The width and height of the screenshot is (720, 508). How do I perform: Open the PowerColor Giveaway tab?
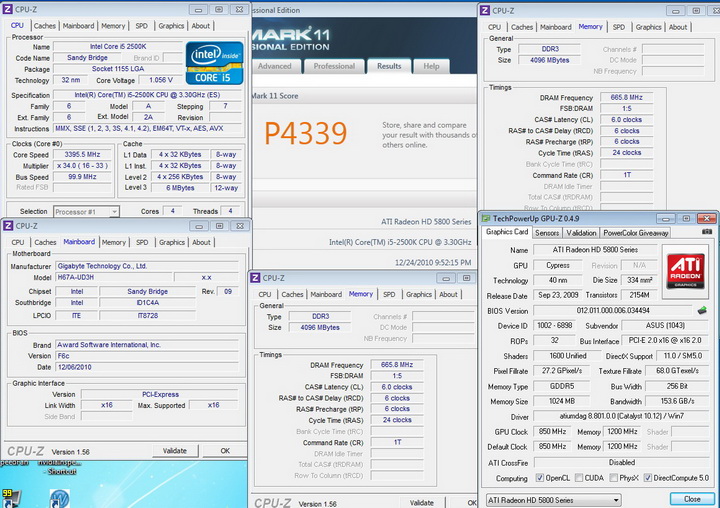pyautogui.click(x=636, y=233)
